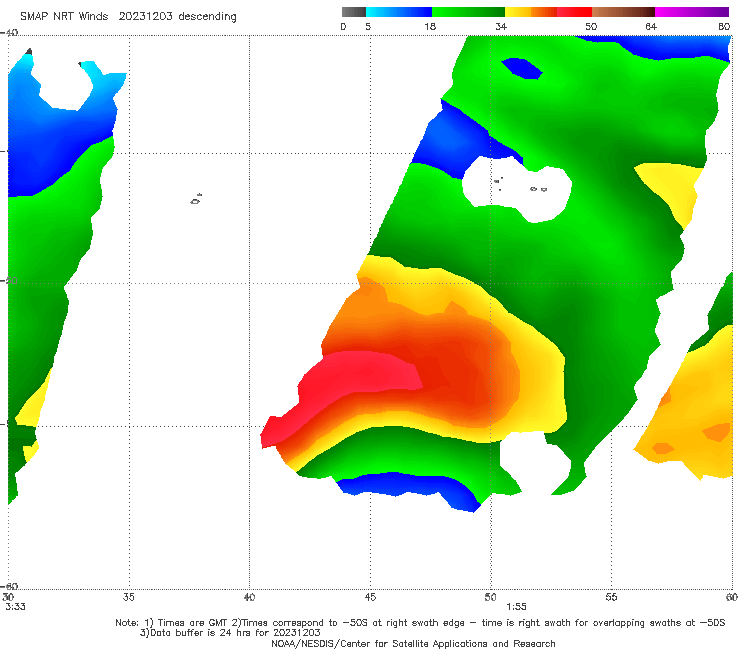Click the color bar label '64'

coord(651,26)
